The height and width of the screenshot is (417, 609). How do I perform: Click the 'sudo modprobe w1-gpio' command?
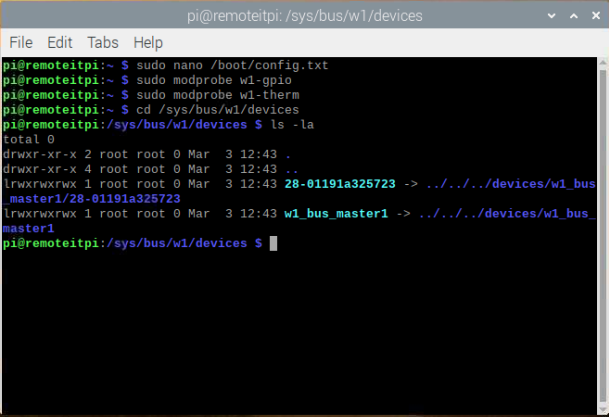pos(203,80)
